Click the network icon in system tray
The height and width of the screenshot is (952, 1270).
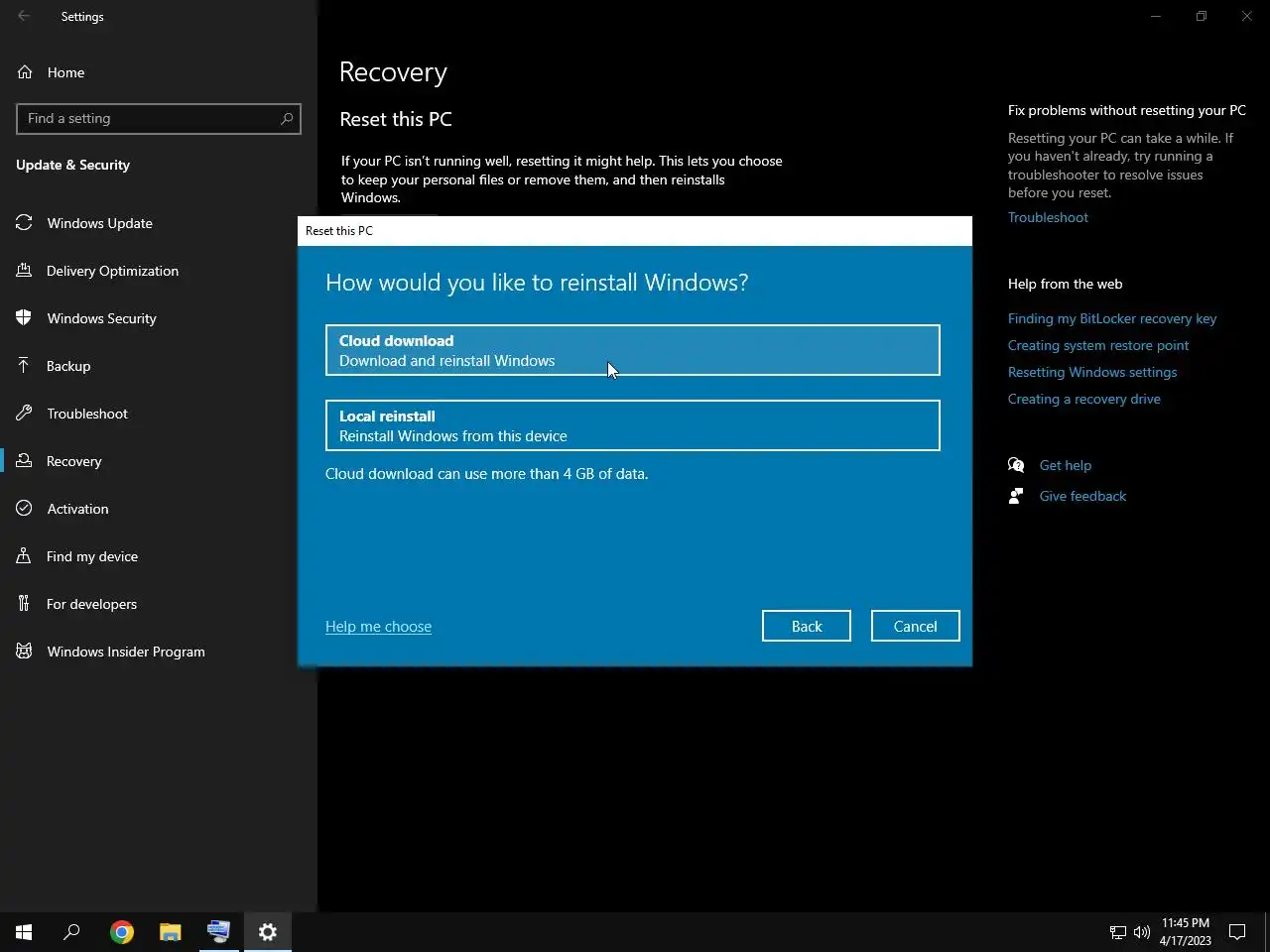pyautogui.click(x=1118, y=932)
